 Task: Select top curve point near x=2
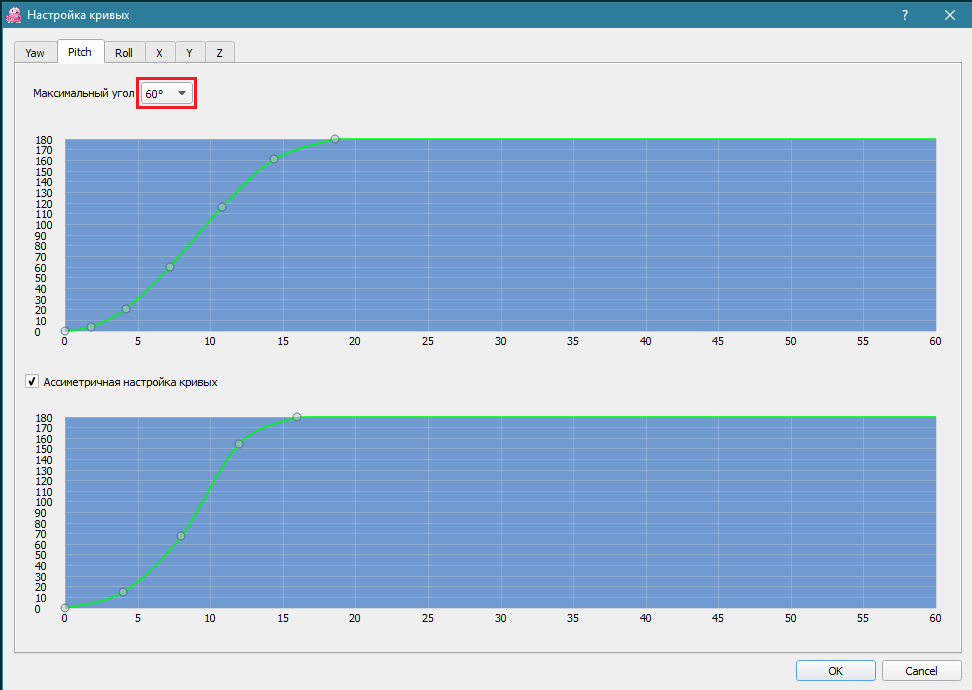tap(91, 327)
